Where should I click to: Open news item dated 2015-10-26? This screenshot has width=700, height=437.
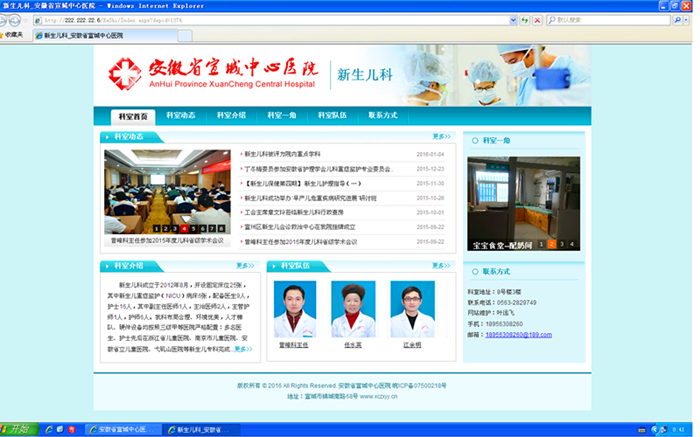[x=311, y=198]
